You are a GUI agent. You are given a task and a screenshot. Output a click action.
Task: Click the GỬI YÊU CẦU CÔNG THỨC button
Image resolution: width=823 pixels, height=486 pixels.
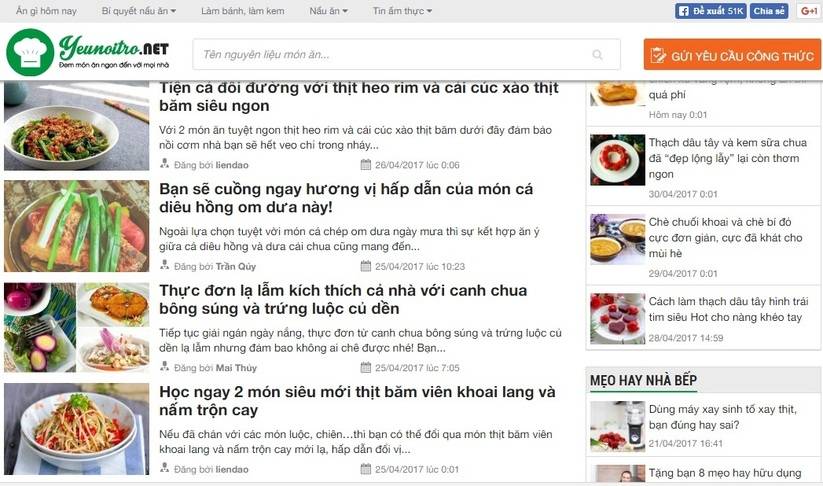[732, 55]
